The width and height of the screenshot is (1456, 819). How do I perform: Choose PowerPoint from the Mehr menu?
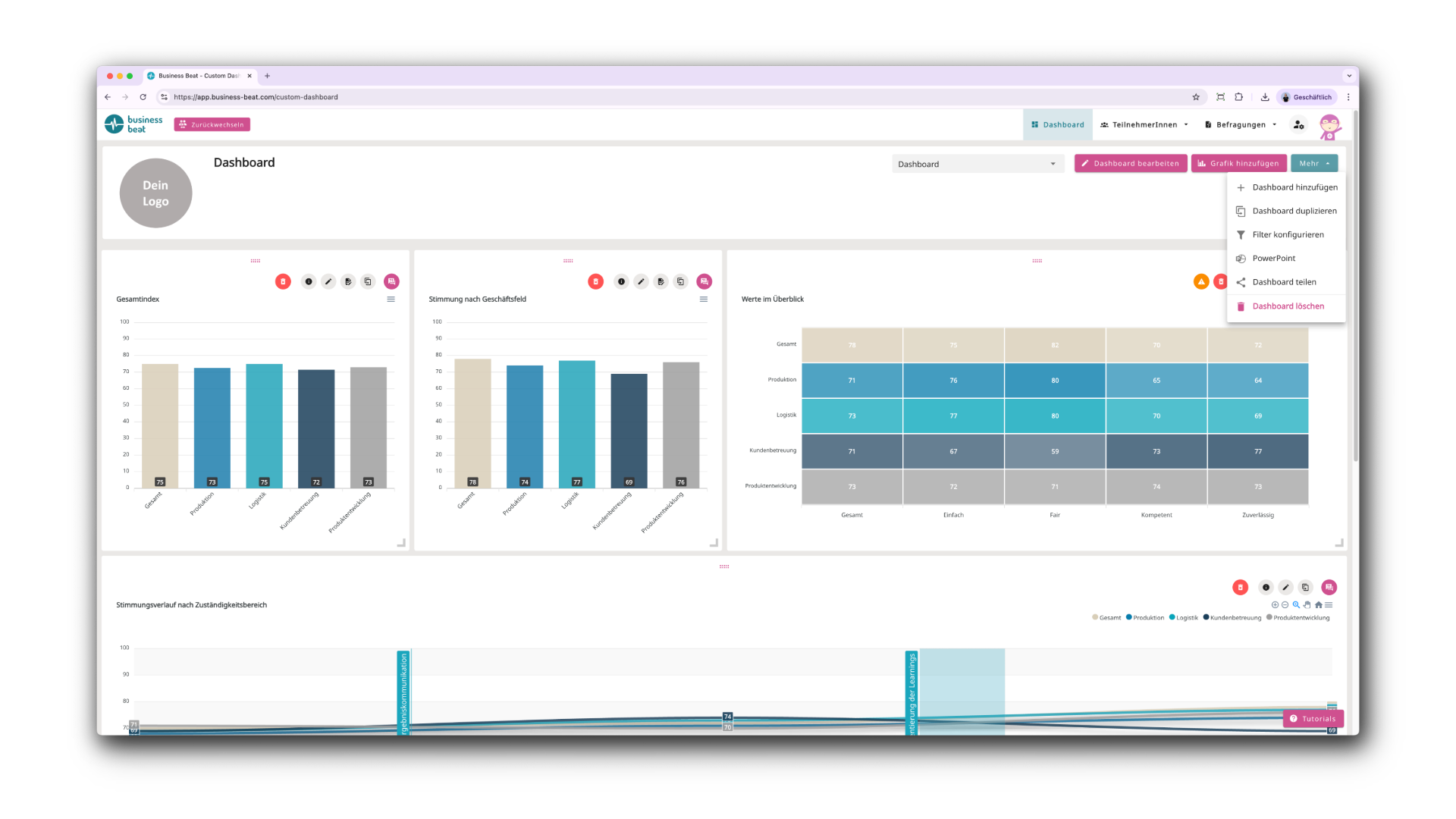[x=1274, y=259]
